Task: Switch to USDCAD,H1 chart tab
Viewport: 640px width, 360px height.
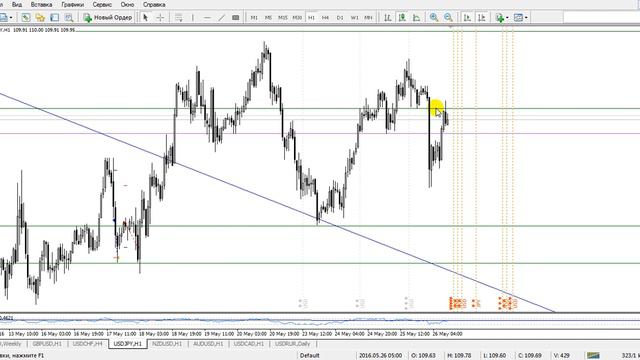Action: click(x=249, y=344)
